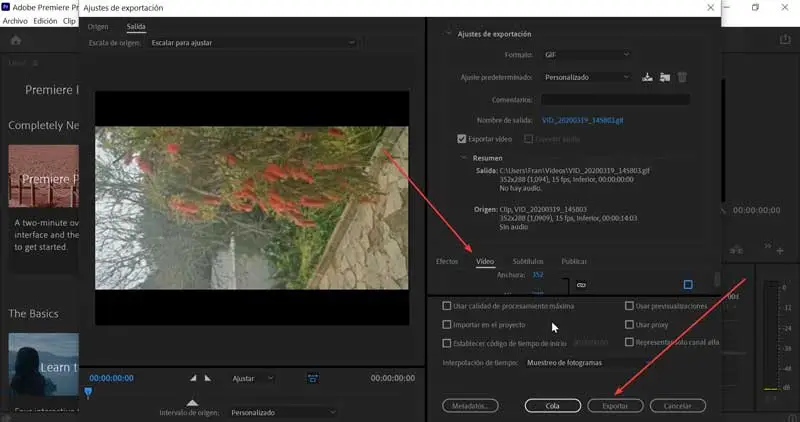Click the Comentarios text field

[615, 100]
